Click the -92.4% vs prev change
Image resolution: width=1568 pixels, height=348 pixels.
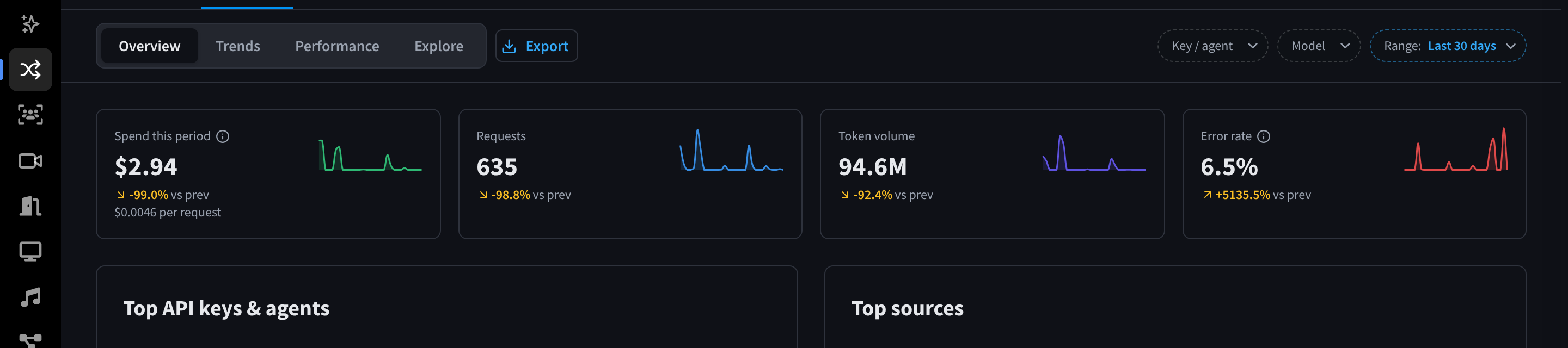pyautogui.click(x=886, y=195)
